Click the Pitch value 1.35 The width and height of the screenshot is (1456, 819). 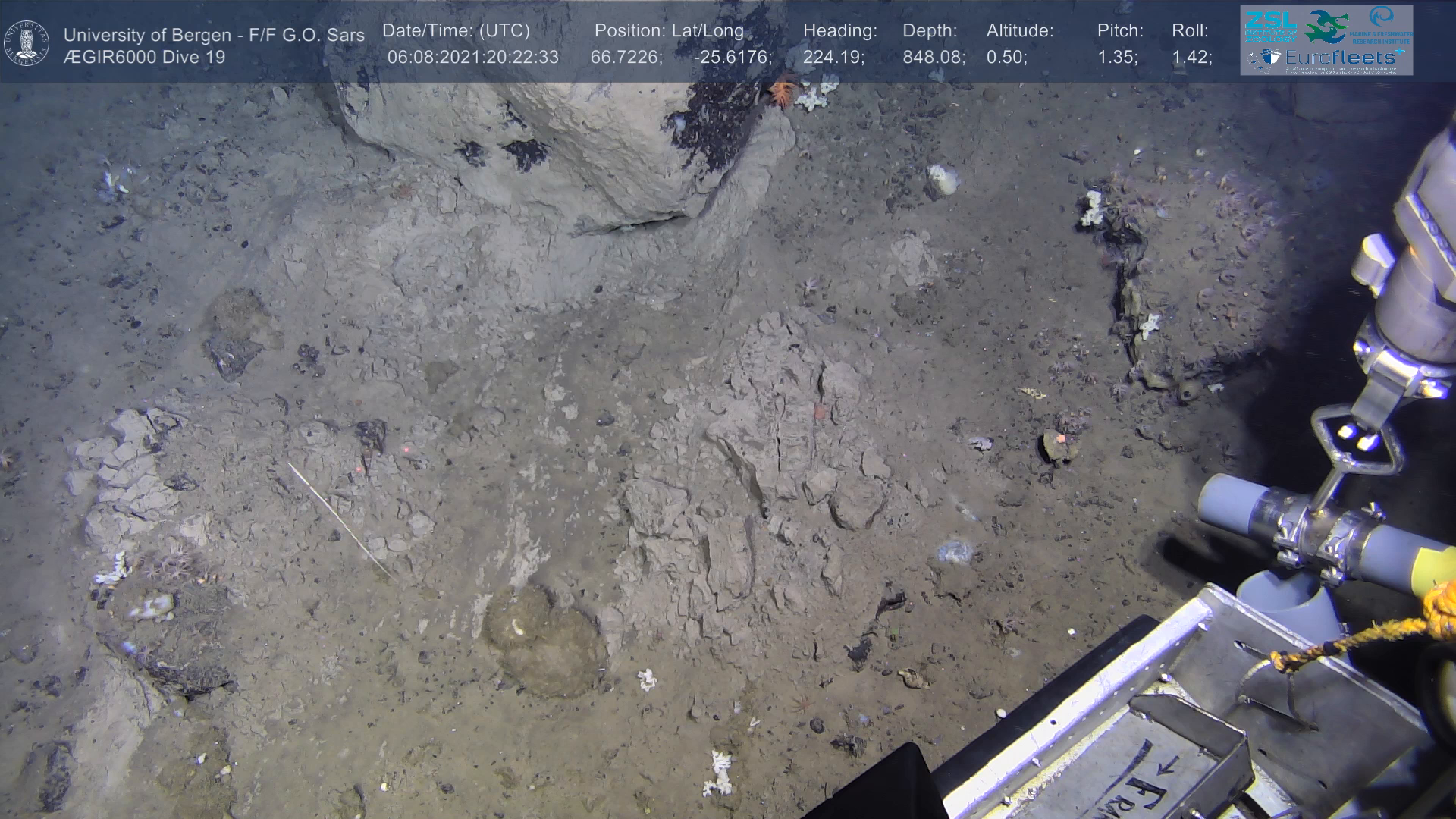1117,57
